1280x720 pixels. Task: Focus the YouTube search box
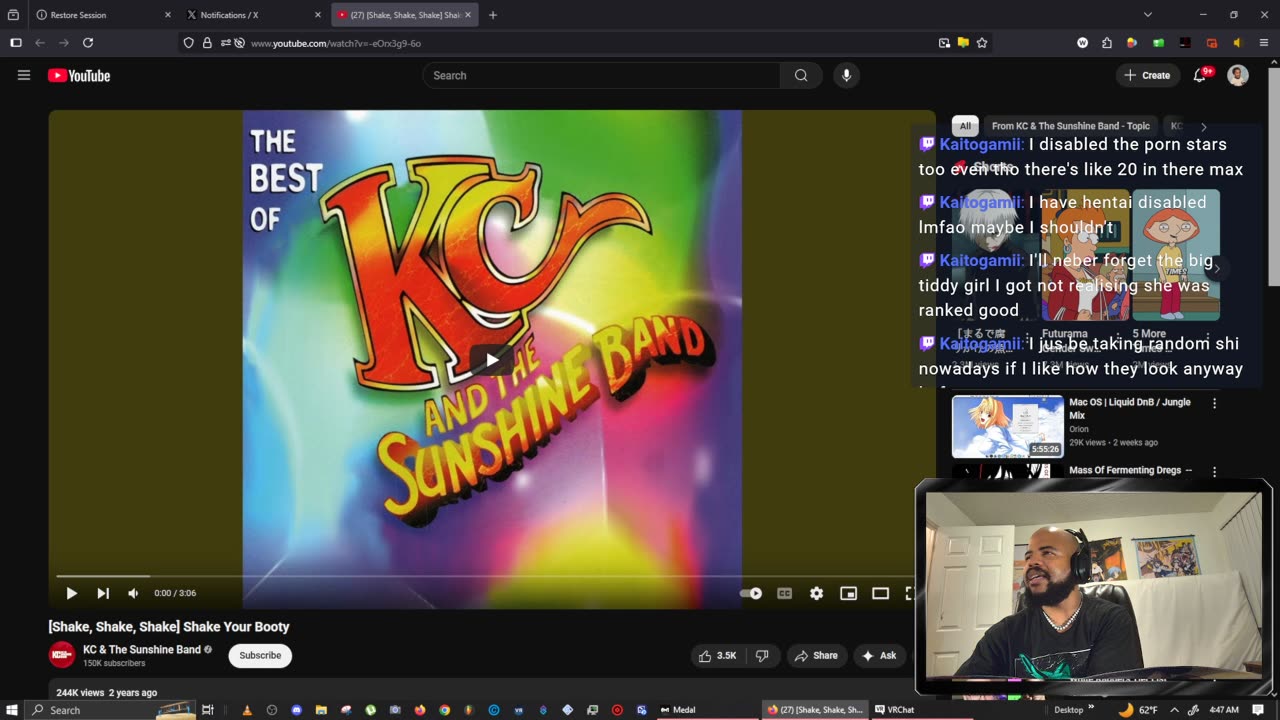tap(601, 75)
